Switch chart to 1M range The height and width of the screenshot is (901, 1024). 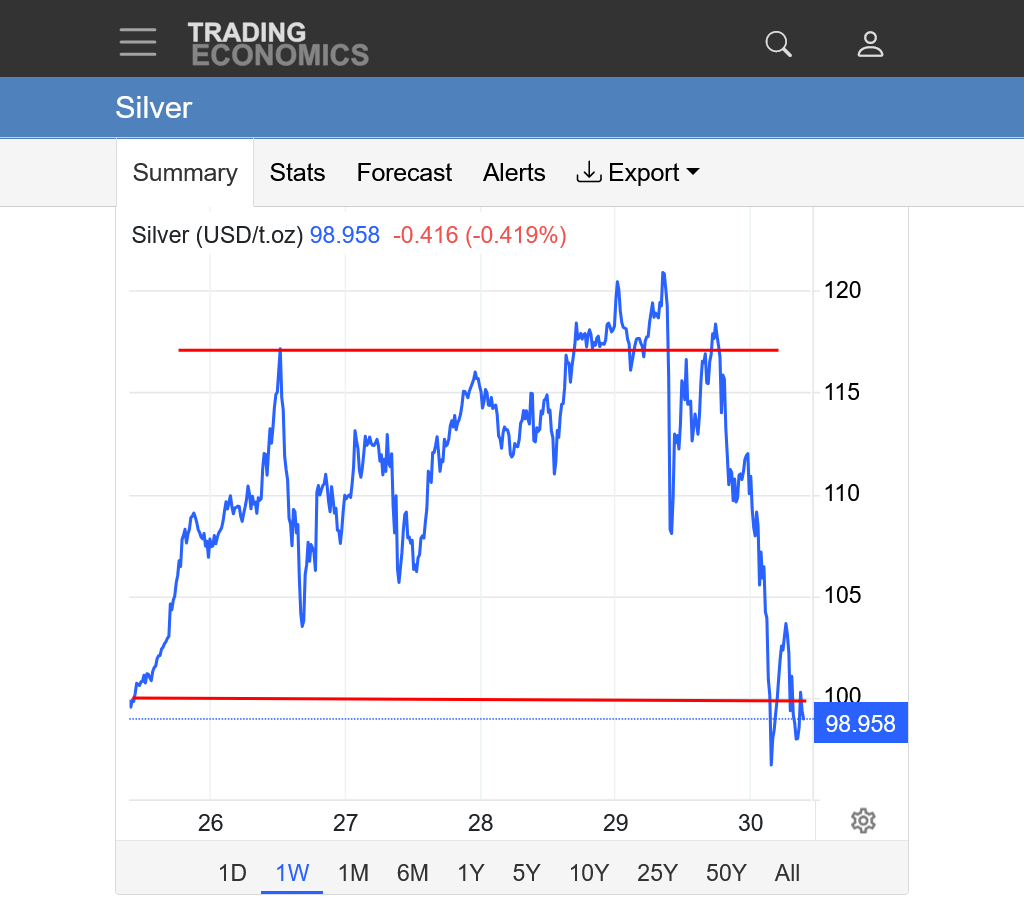pyautogui.click(x=353, y=873)
